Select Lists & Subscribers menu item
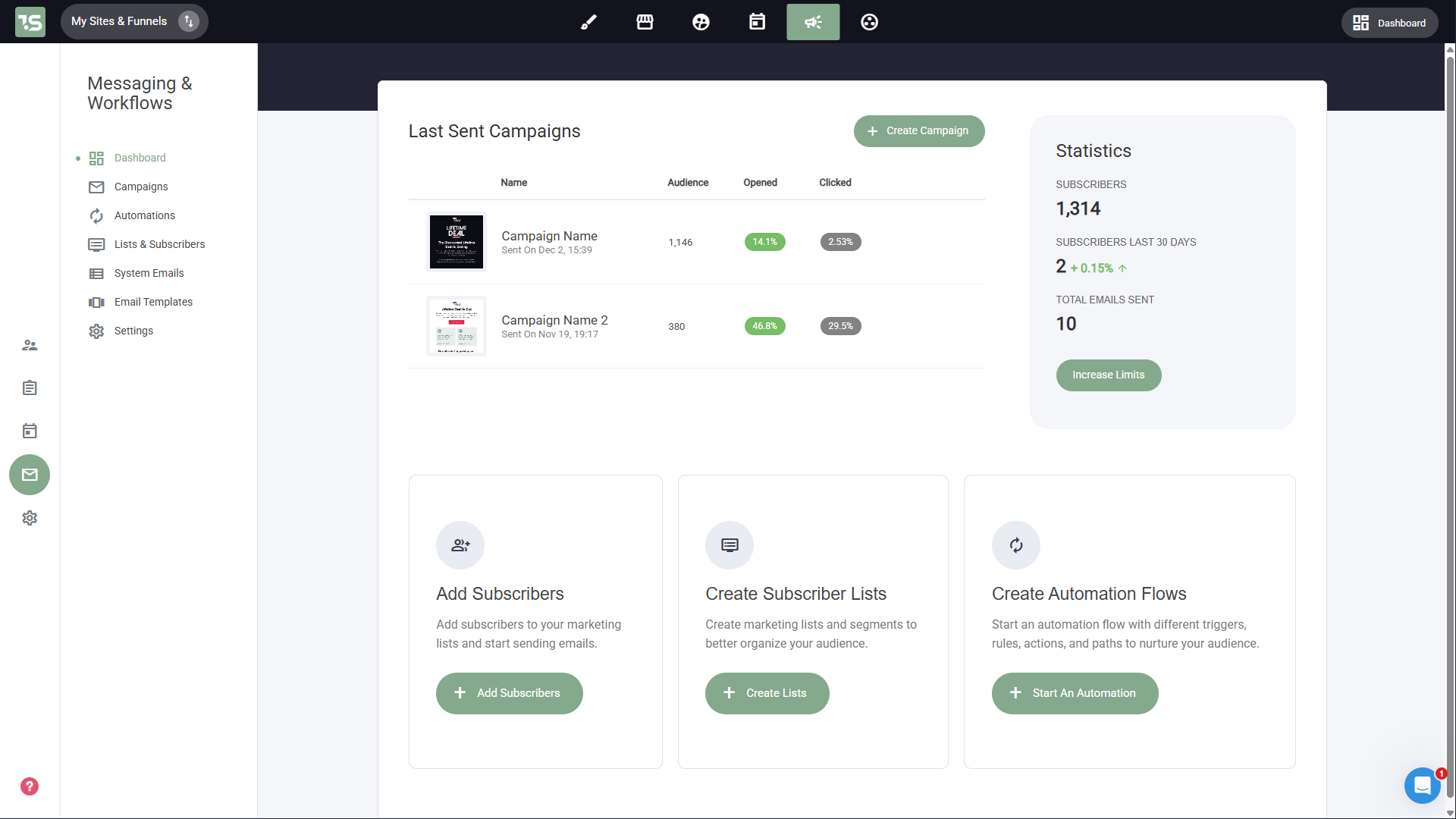The image size is (1456, 819). (159, 244)
